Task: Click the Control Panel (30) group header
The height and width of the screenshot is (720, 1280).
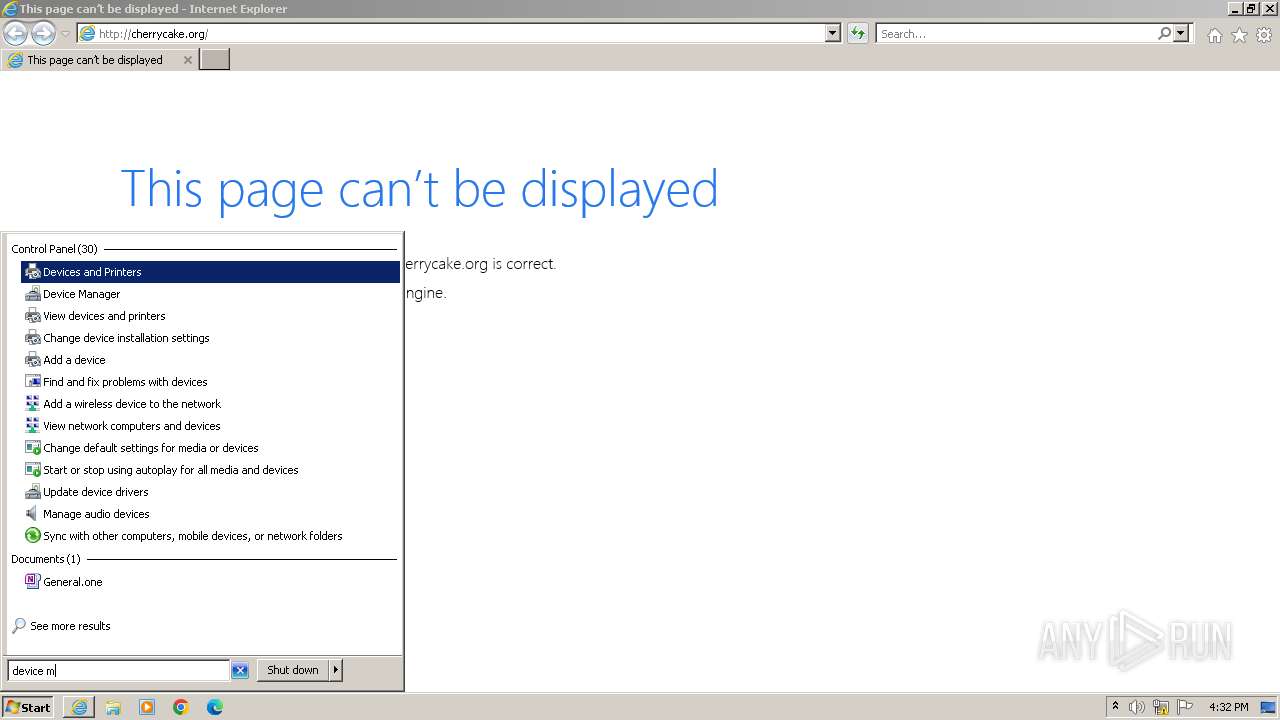Action: [54, 249]
